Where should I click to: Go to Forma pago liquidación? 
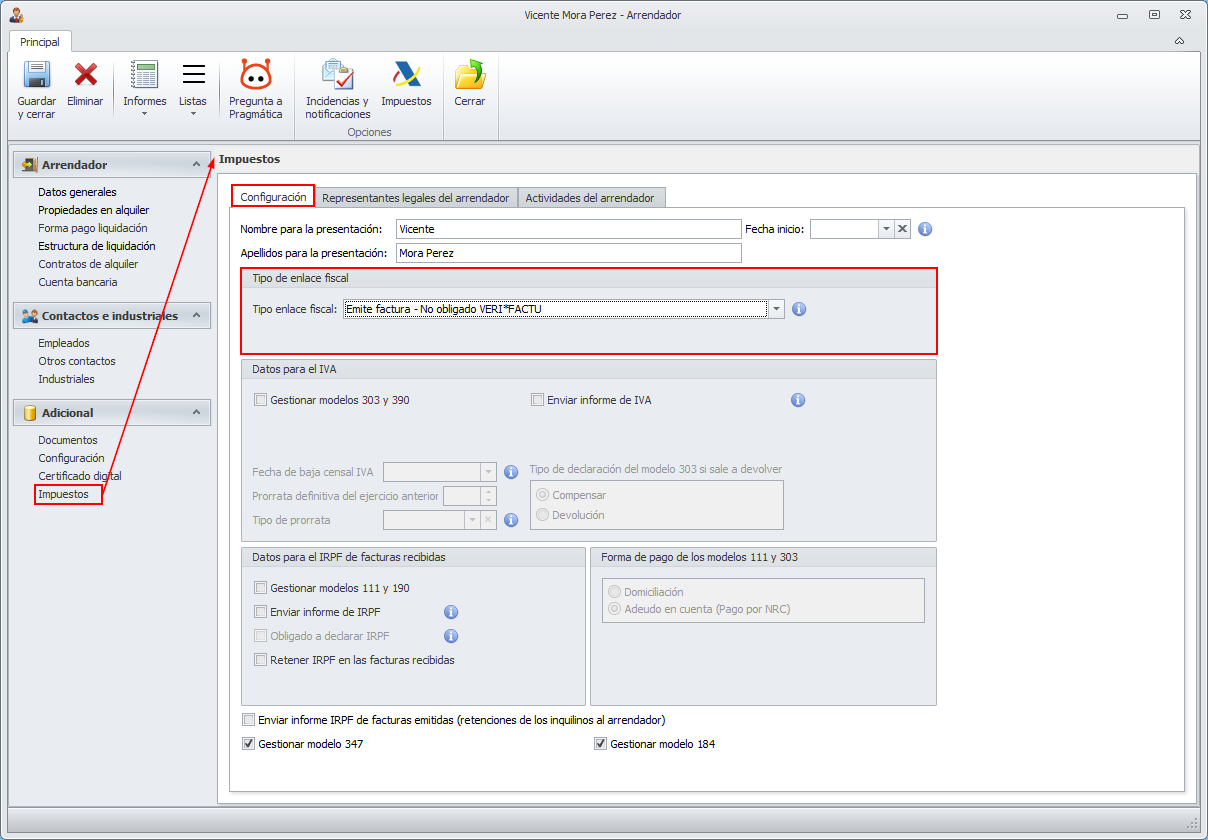[93, 228]
